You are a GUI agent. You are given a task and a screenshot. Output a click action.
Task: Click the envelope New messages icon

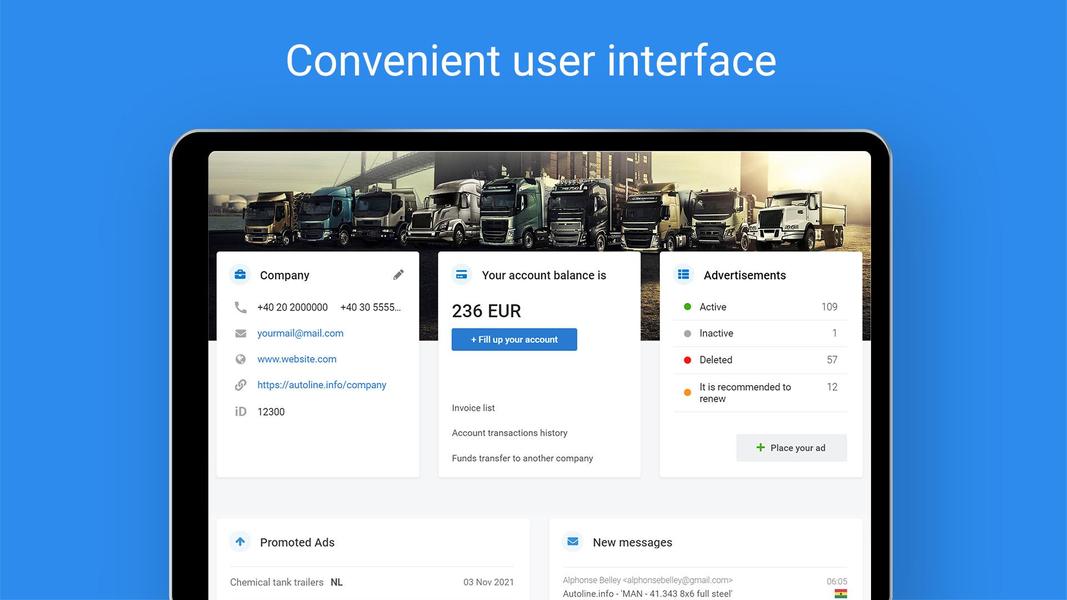pos(573,542)
